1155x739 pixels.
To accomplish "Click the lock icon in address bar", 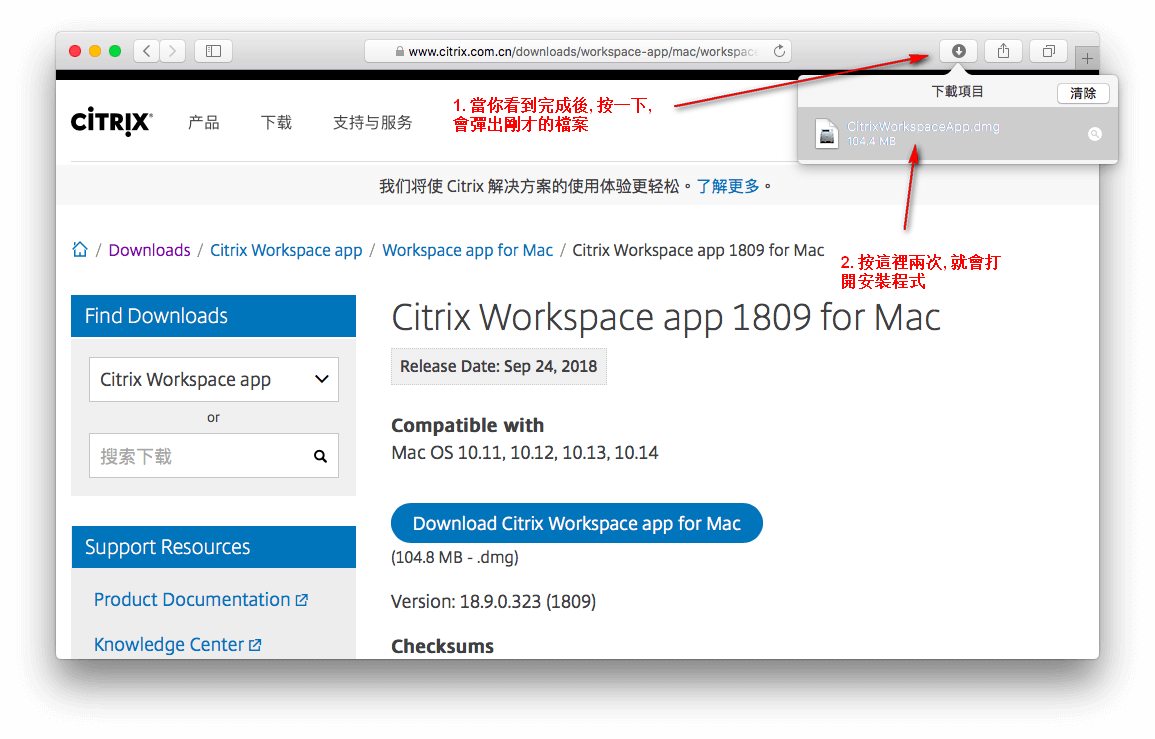I will tap(399, 52).
